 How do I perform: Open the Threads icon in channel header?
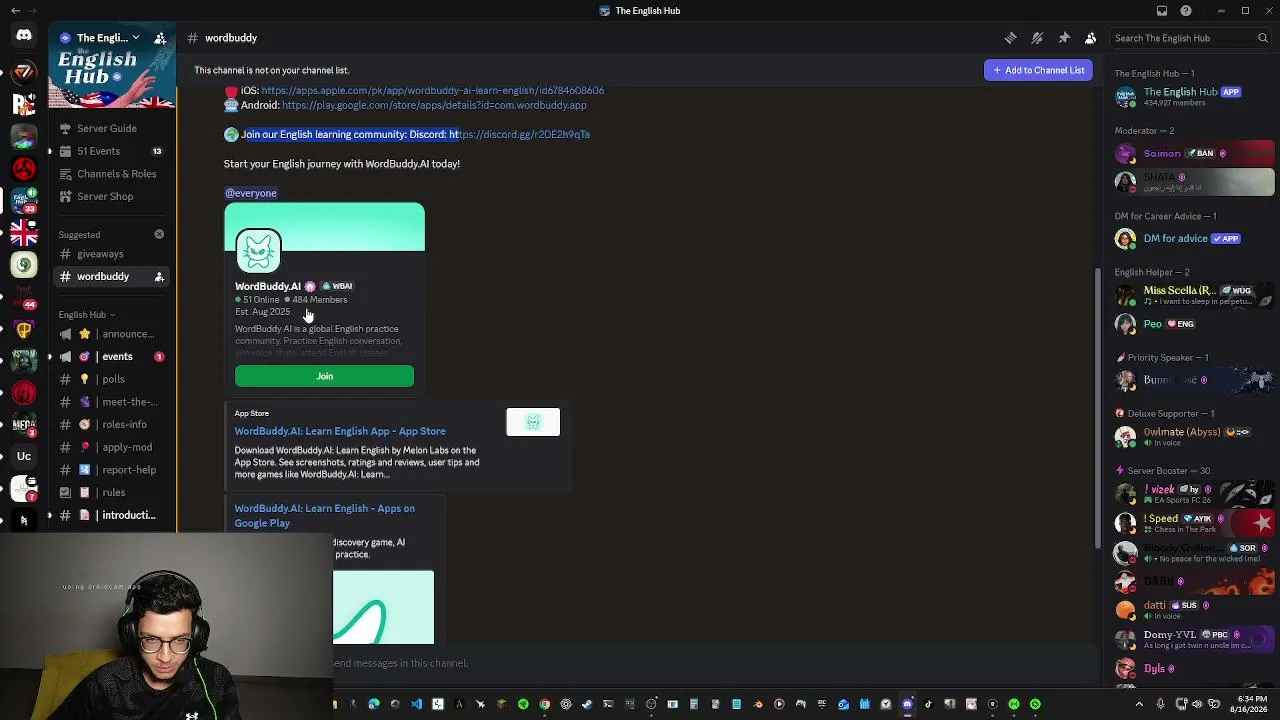pos(1010,38)
